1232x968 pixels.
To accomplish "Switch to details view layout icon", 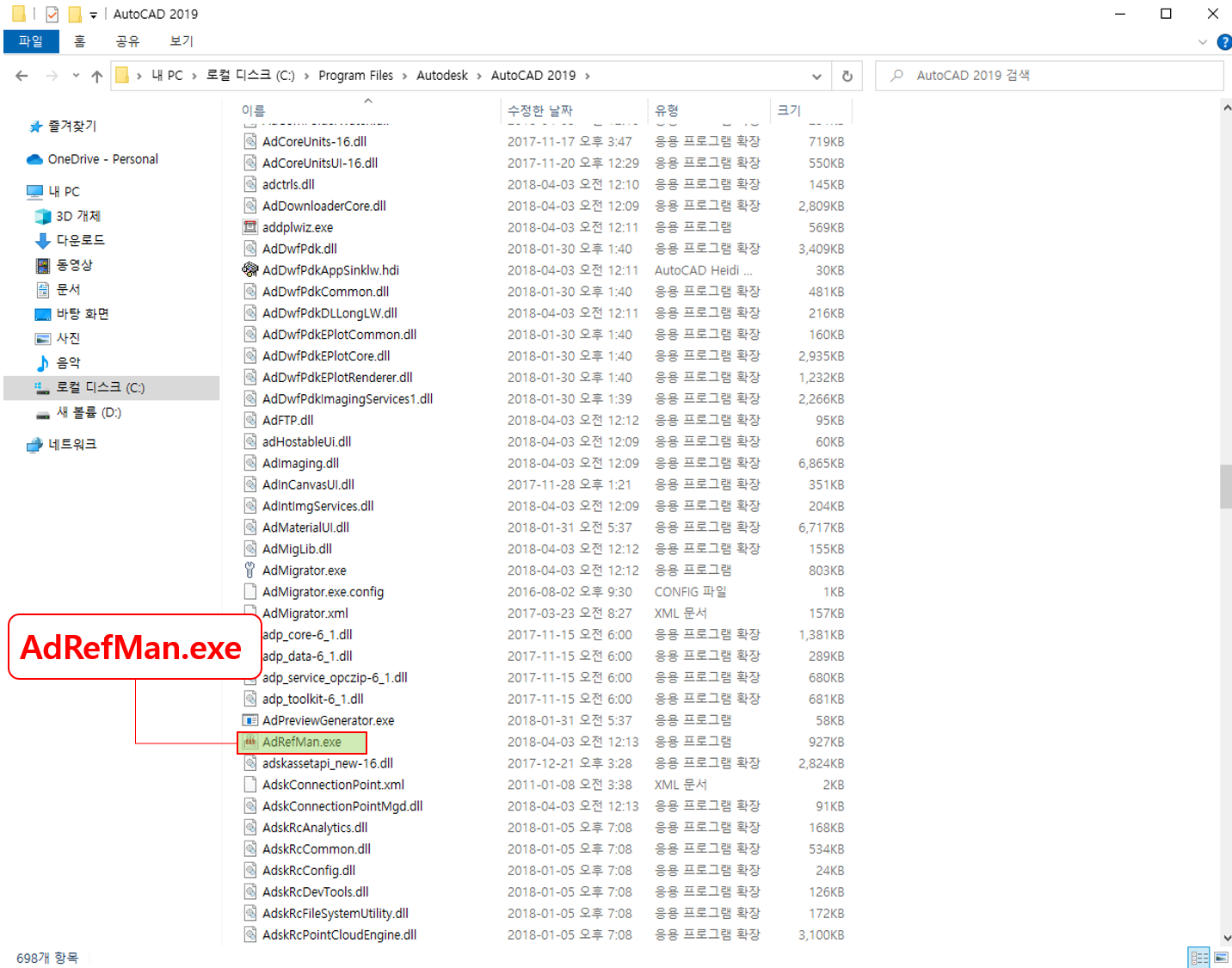I will [x=1199, y=957].
